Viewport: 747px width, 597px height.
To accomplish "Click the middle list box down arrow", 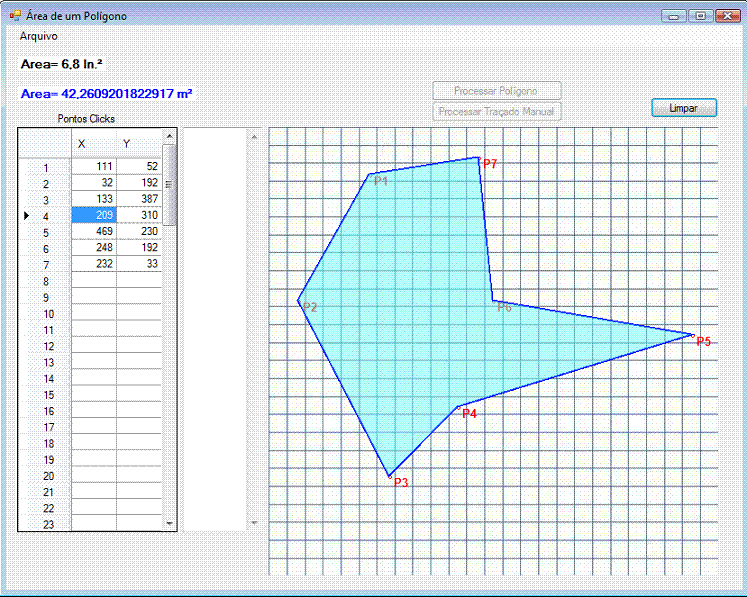I will coord(254,523).
